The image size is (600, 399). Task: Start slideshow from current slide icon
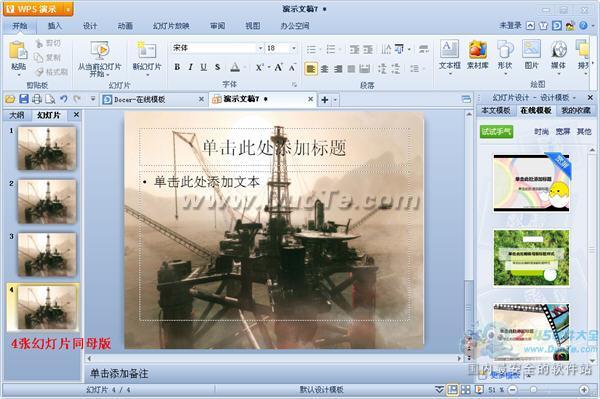[x=100, y=50]
